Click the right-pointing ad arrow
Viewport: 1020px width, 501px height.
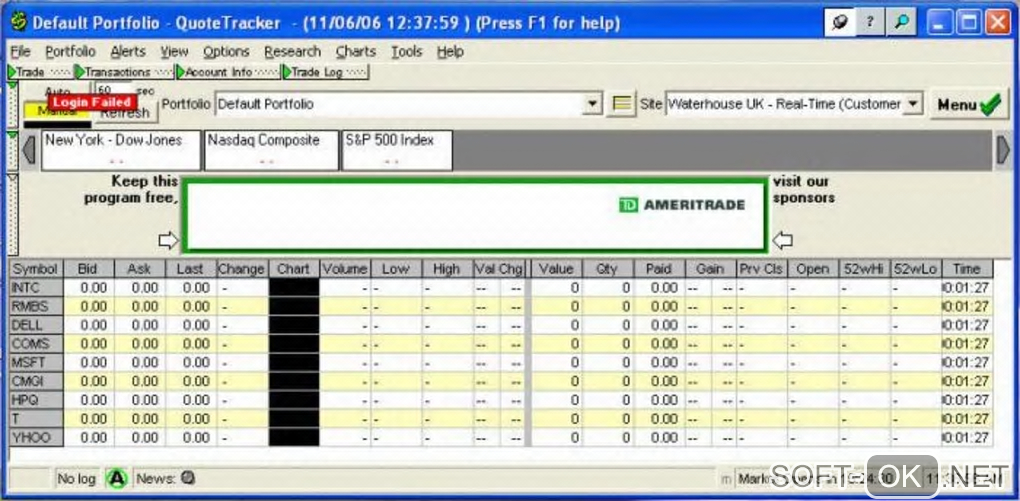(x=168, y=241)
